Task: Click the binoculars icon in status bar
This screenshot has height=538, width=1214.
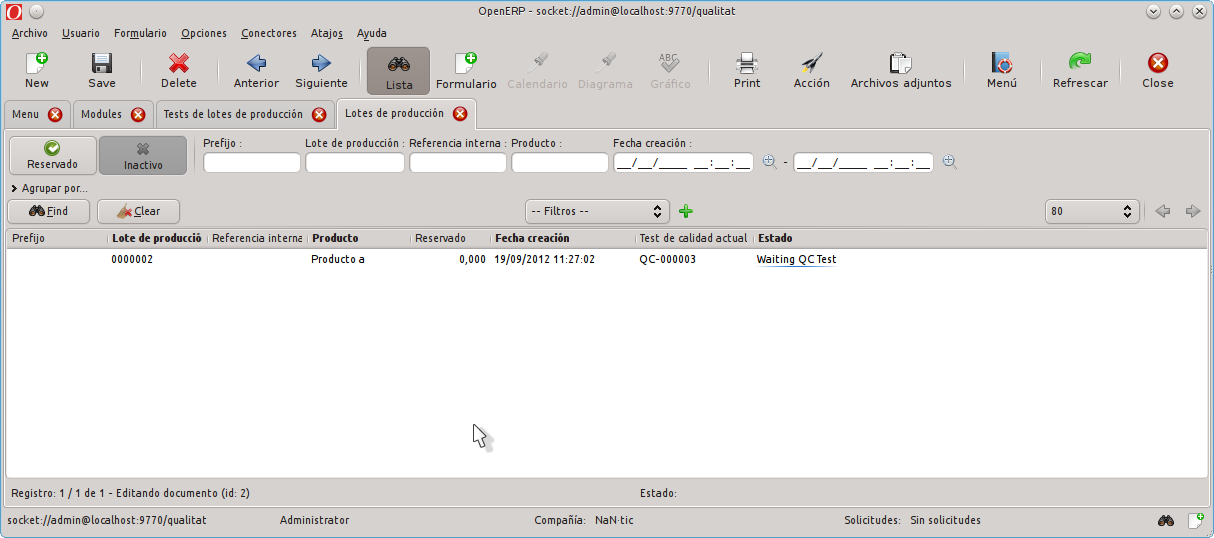Action: pyautogui.click(x=1166, y=520)
